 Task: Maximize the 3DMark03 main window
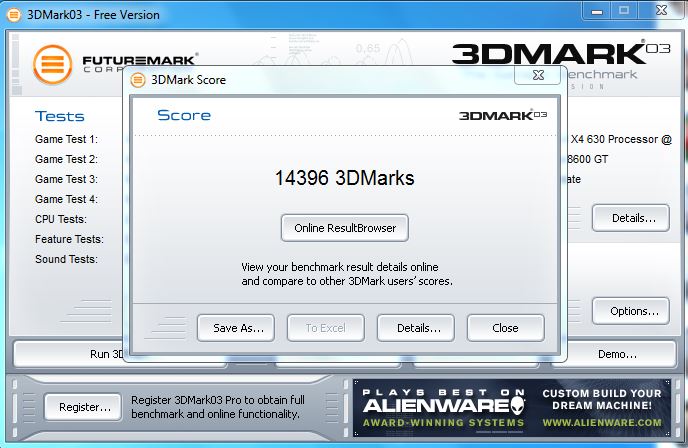click(x=624, y=11)
